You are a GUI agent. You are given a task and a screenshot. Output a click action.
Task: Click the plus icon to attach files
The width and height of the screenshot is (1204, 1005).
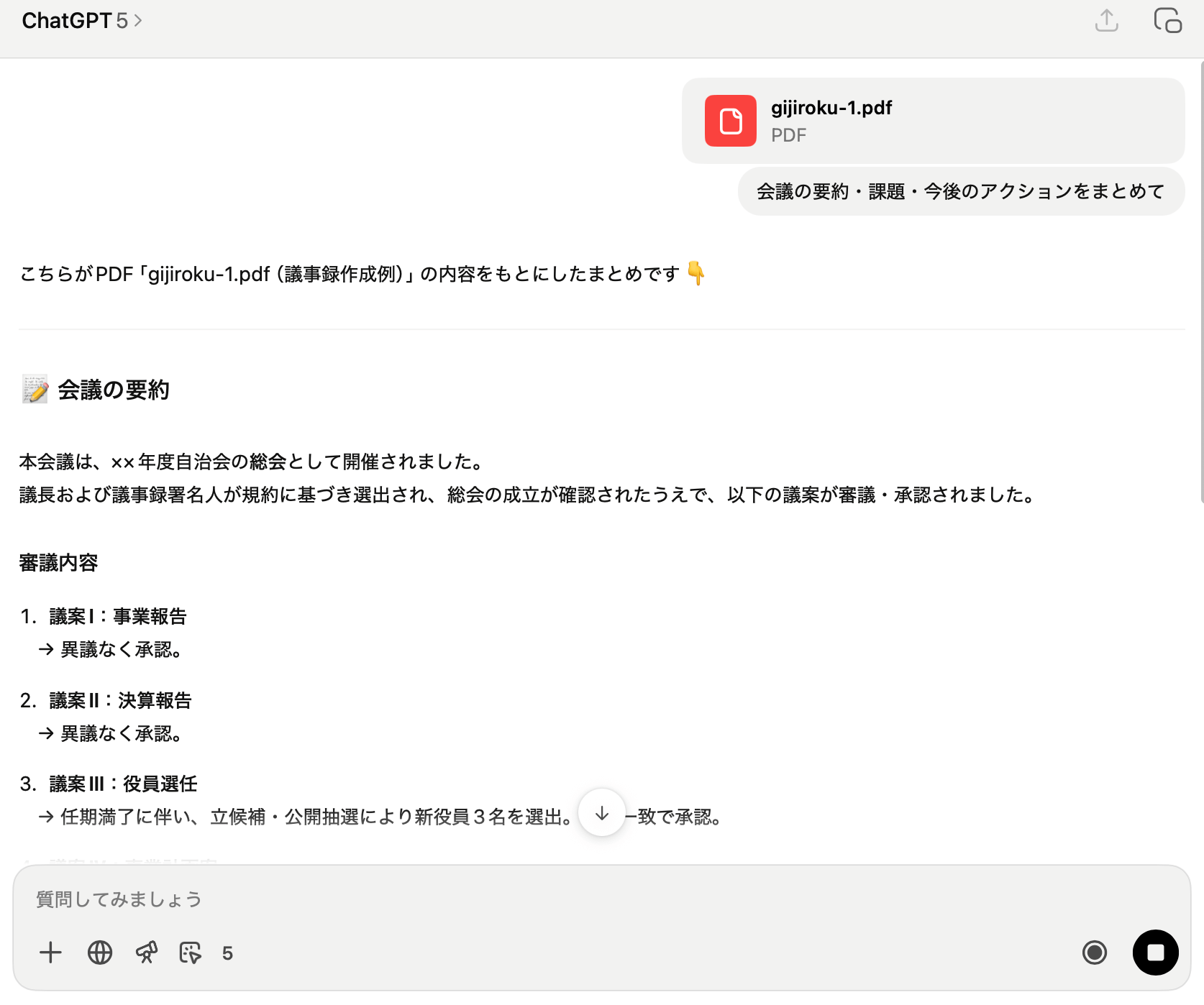(50, 953)
